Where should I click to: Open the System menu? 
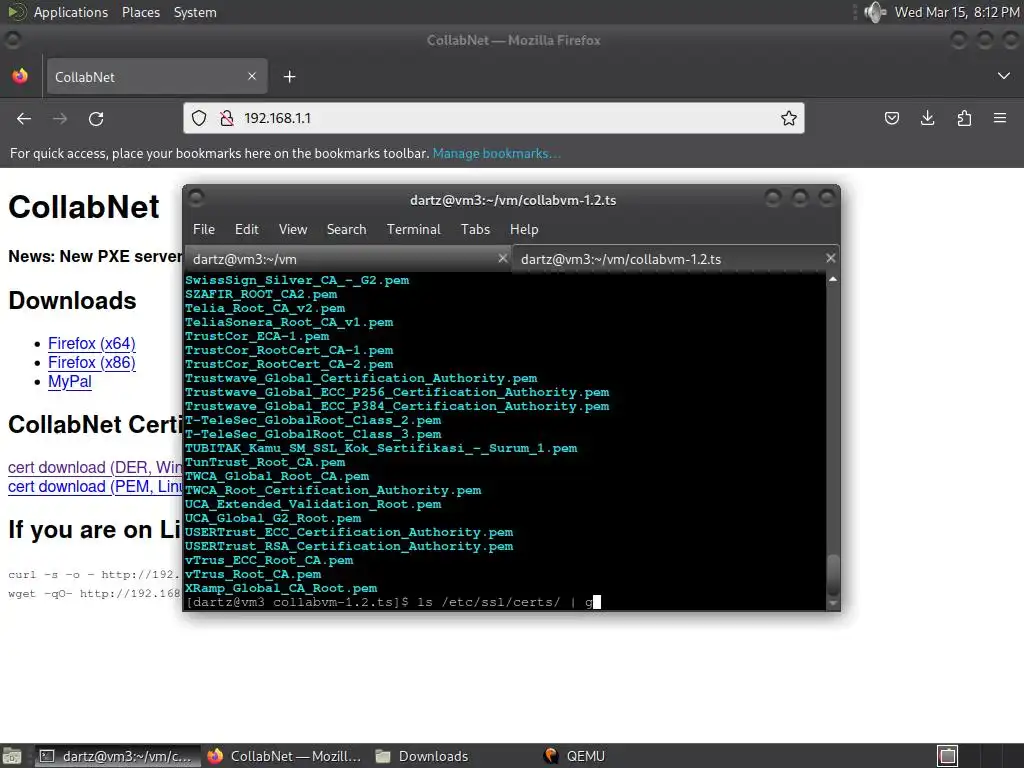[x=195, y=12]
